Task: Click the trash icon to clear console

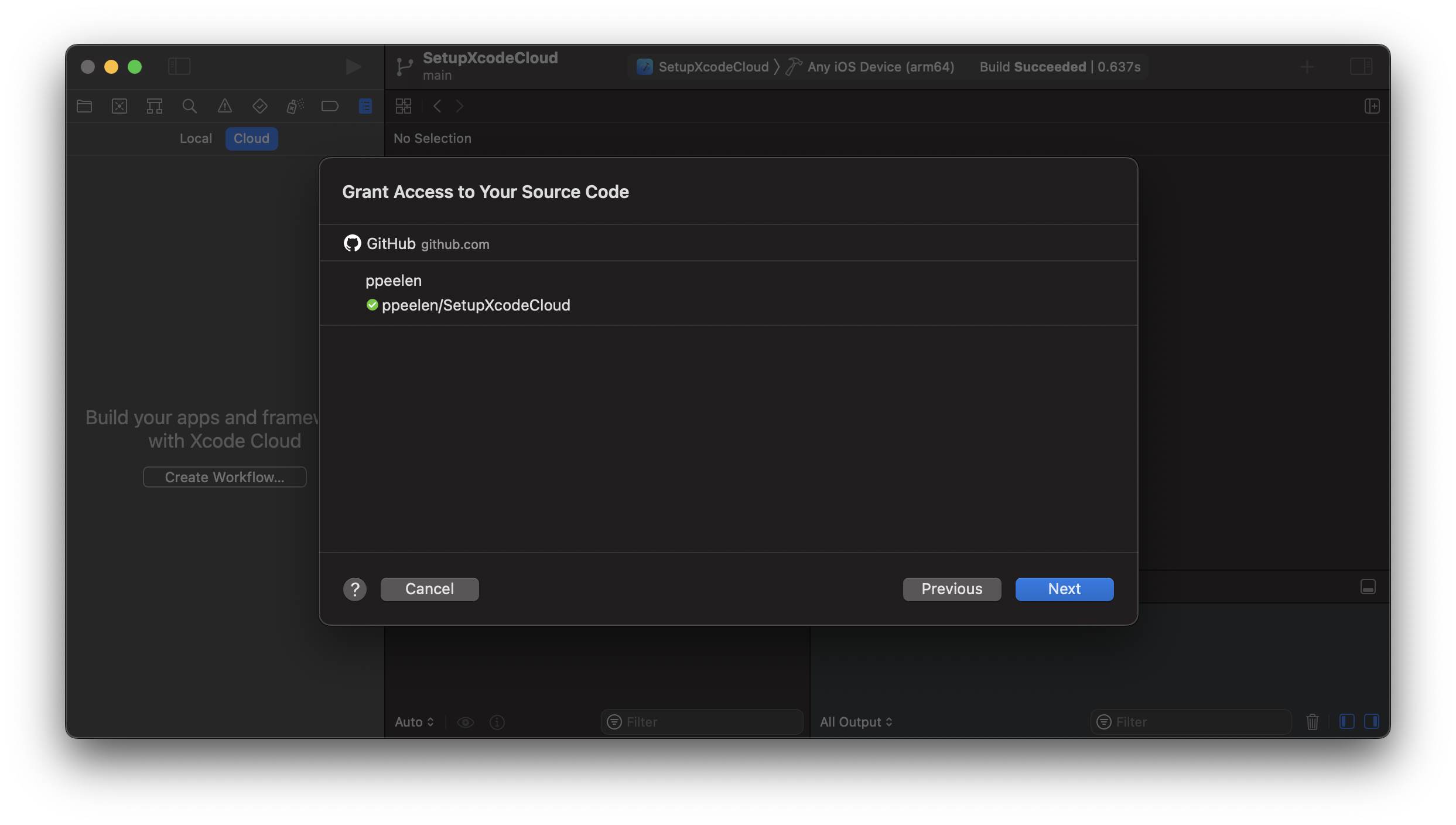Action: coord(1313,722)
